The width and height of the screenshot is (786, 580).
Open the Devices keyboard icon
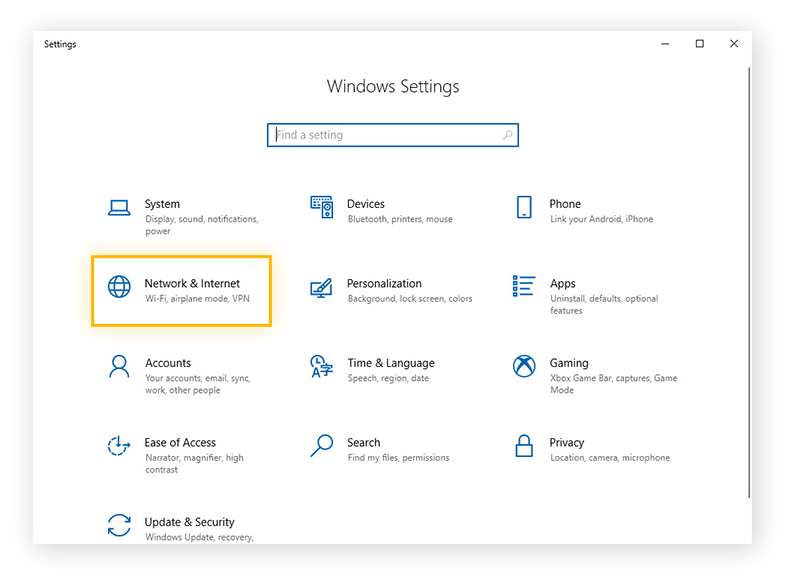[x=321, y=207]
